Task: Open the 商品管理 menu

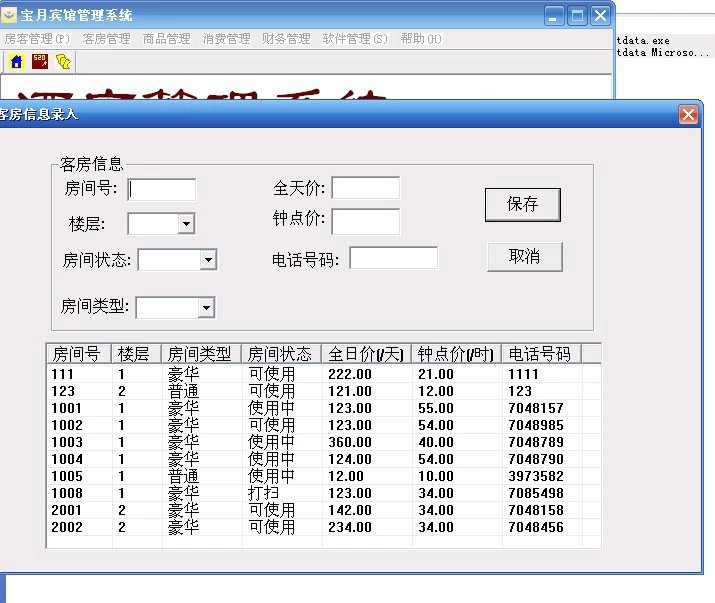Action: pyautogui.click(x=166, y=39)
